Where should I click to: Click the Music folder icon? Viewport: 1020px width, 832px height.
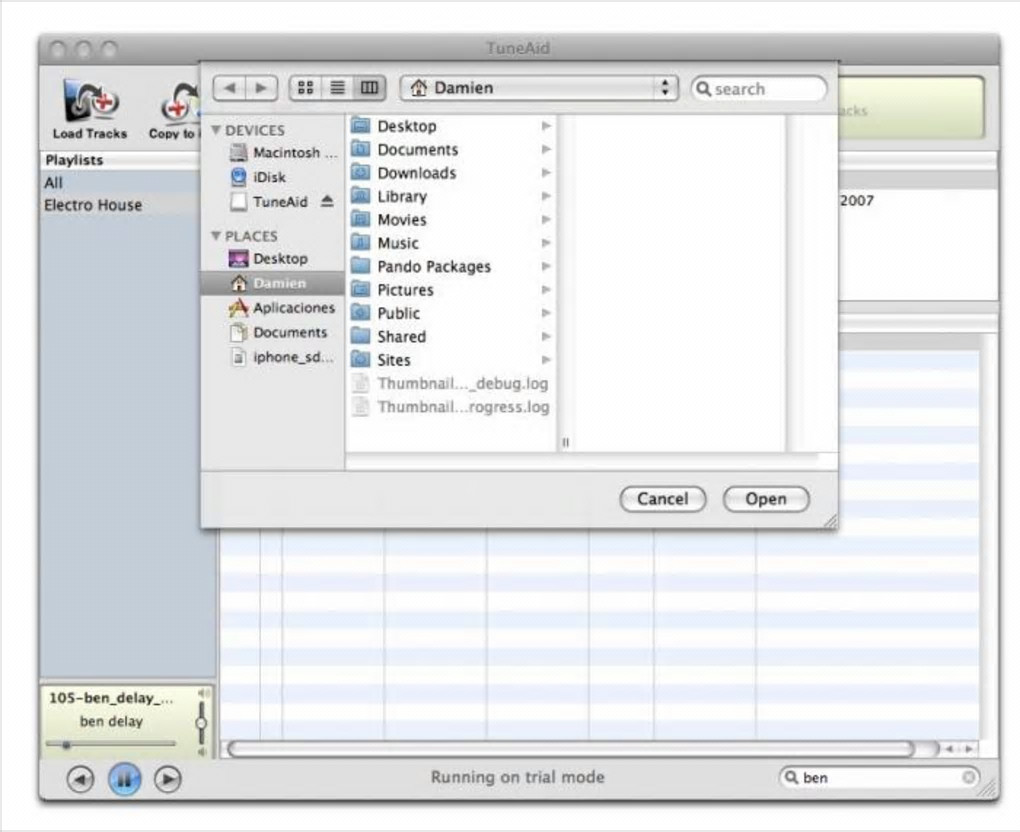(360, 243)
